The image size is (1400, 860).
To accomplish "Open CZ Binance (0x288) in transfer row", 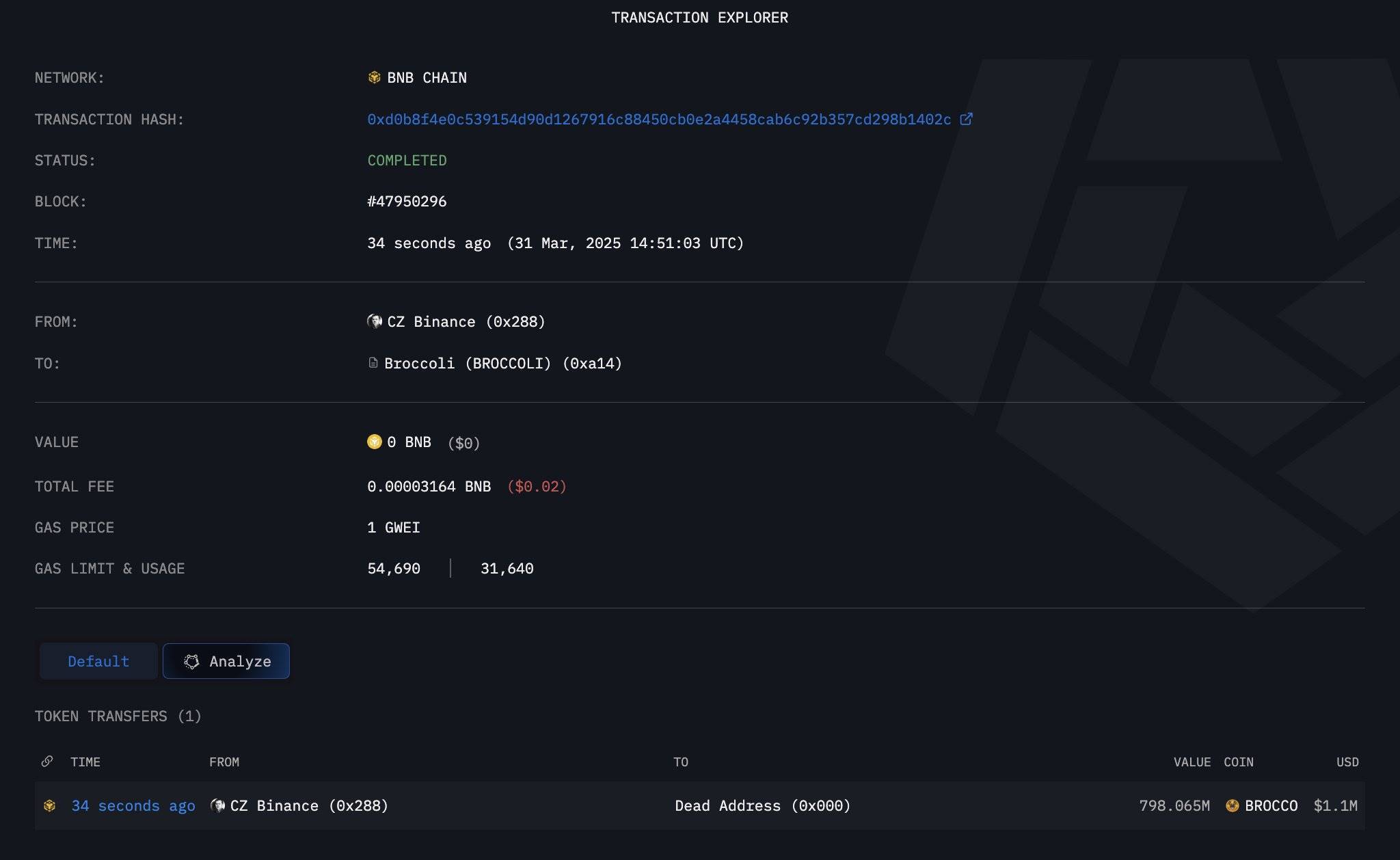I will [x=309, y=805].
